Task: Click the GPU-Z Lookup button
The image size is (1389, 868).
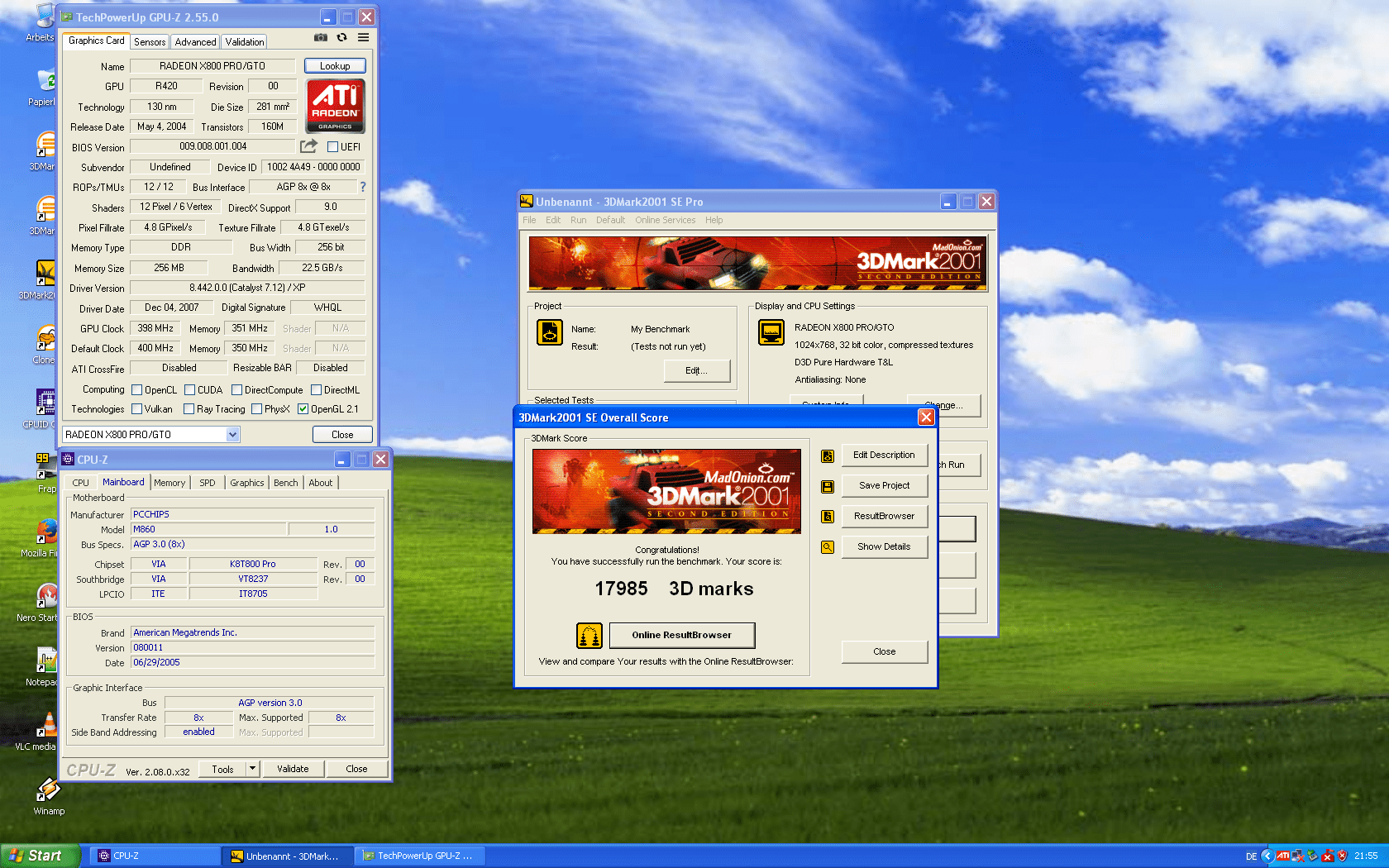Action: (335, 66)
